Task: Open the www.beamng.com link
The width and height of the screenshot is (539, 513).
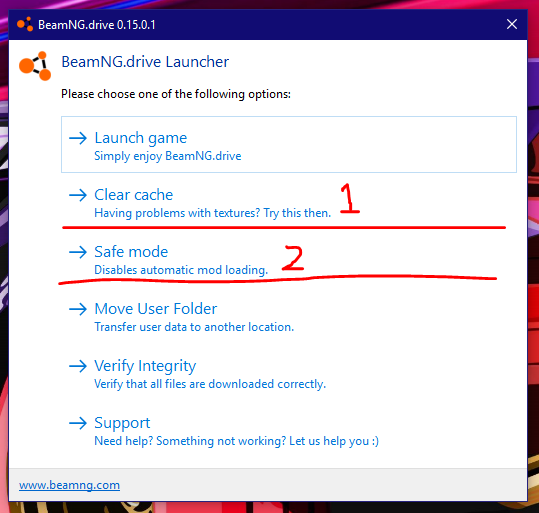Action: tap(69, 485)
